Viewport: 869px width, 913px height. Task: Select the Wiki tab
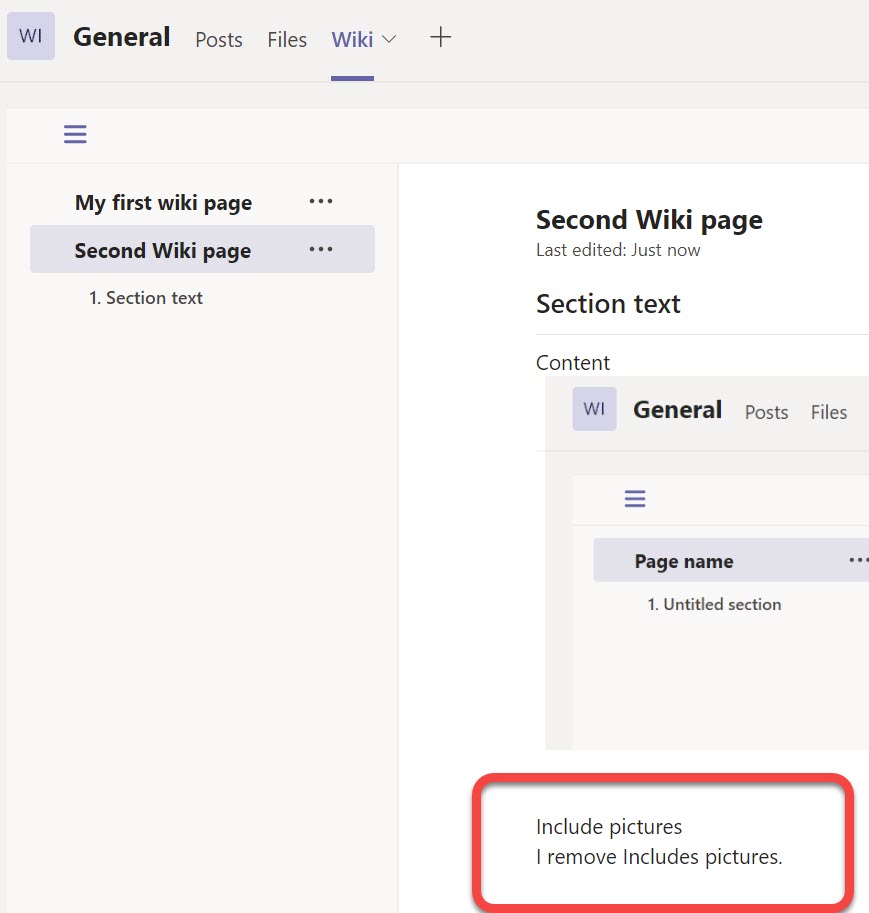352,40
